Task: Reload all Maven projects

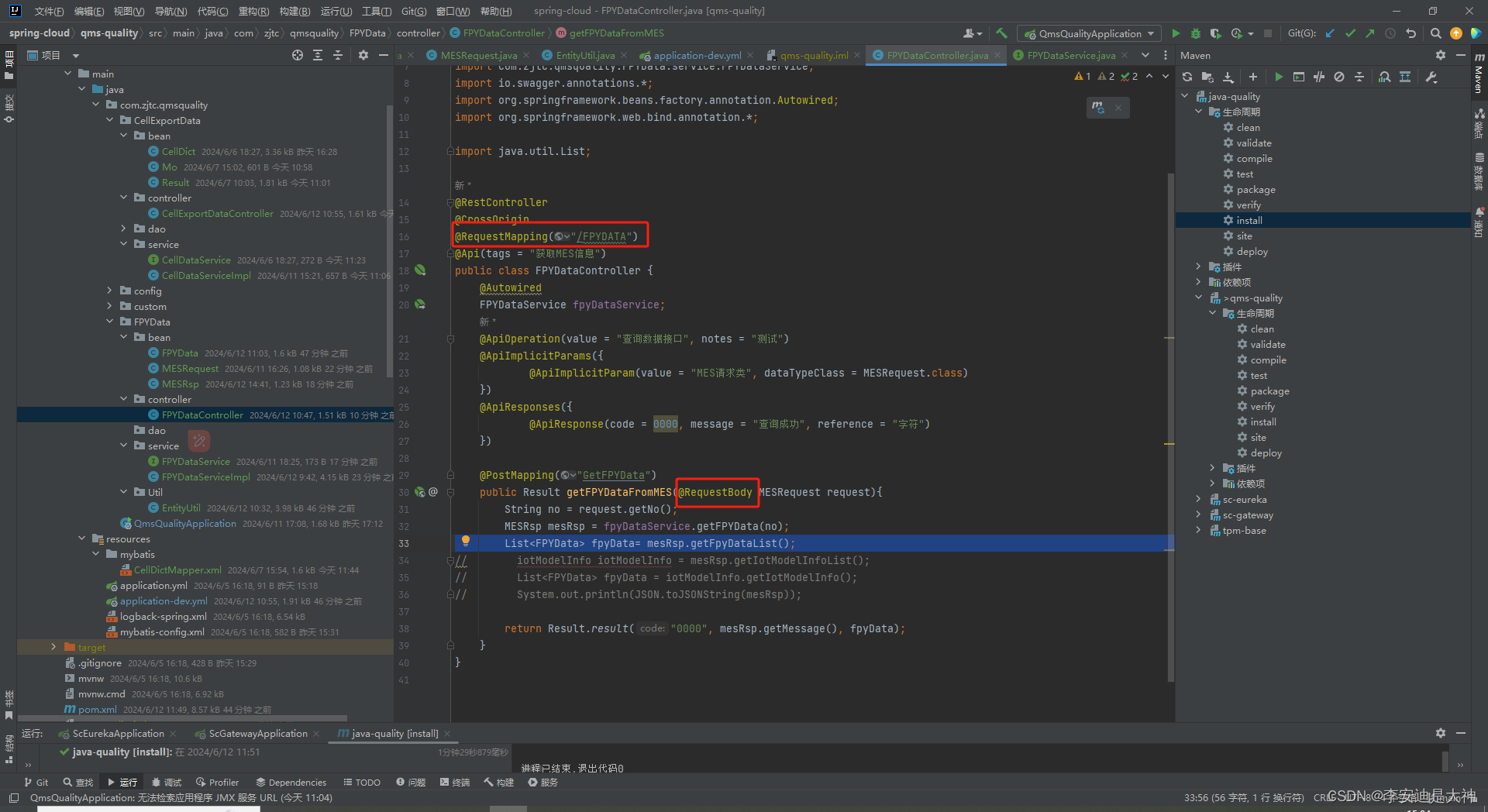Action: click(x=1187, y=77)
